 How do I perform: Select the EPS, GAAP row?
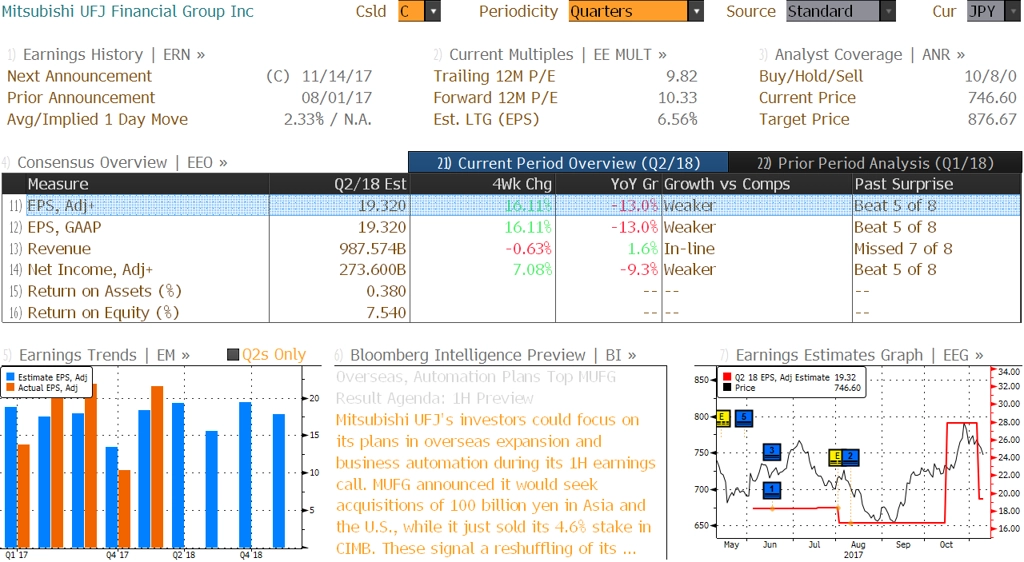[511, 227]
